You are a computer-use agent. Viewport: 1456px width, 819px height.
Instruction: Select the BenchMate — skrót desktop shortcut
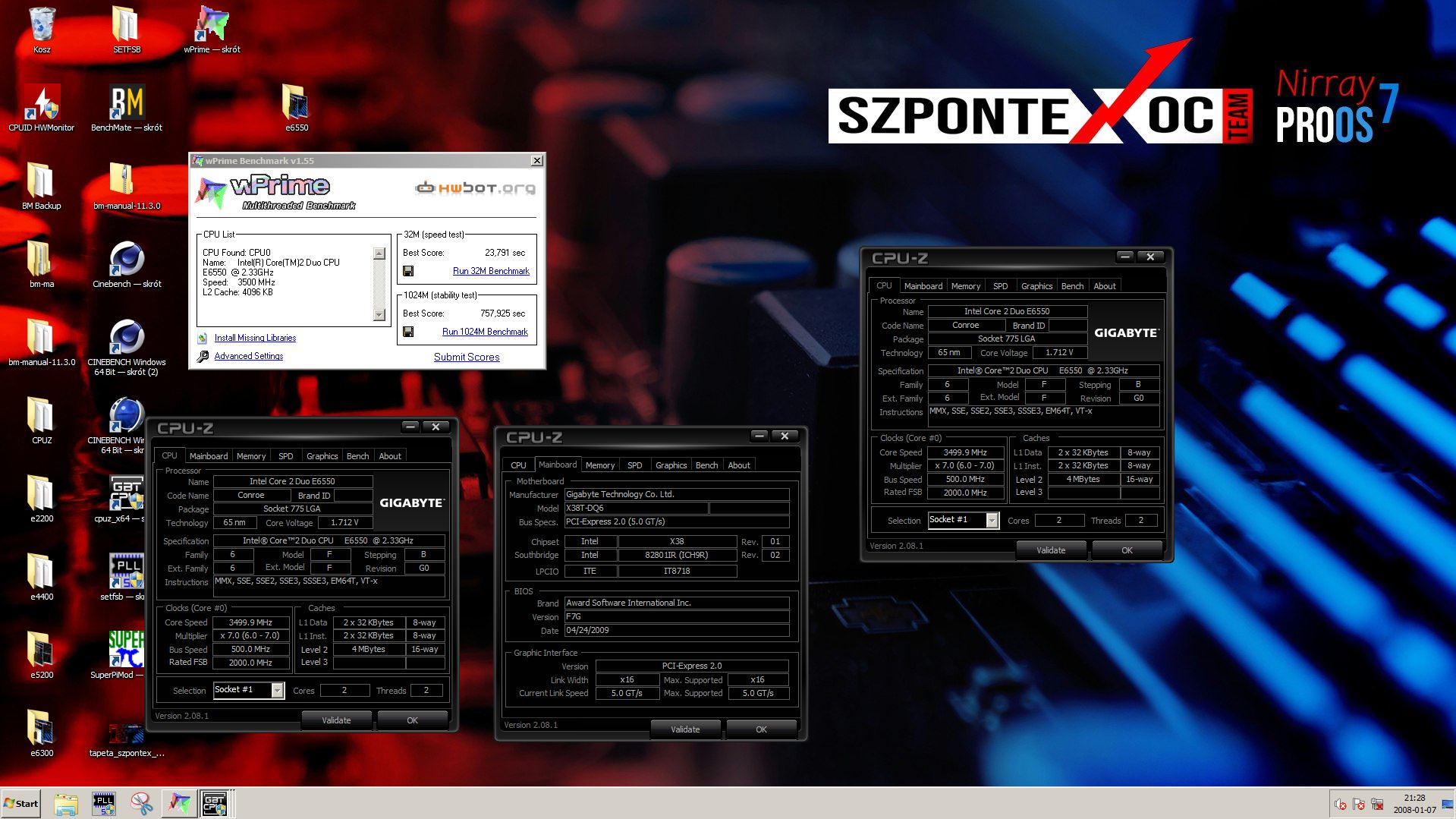[127, 109]
